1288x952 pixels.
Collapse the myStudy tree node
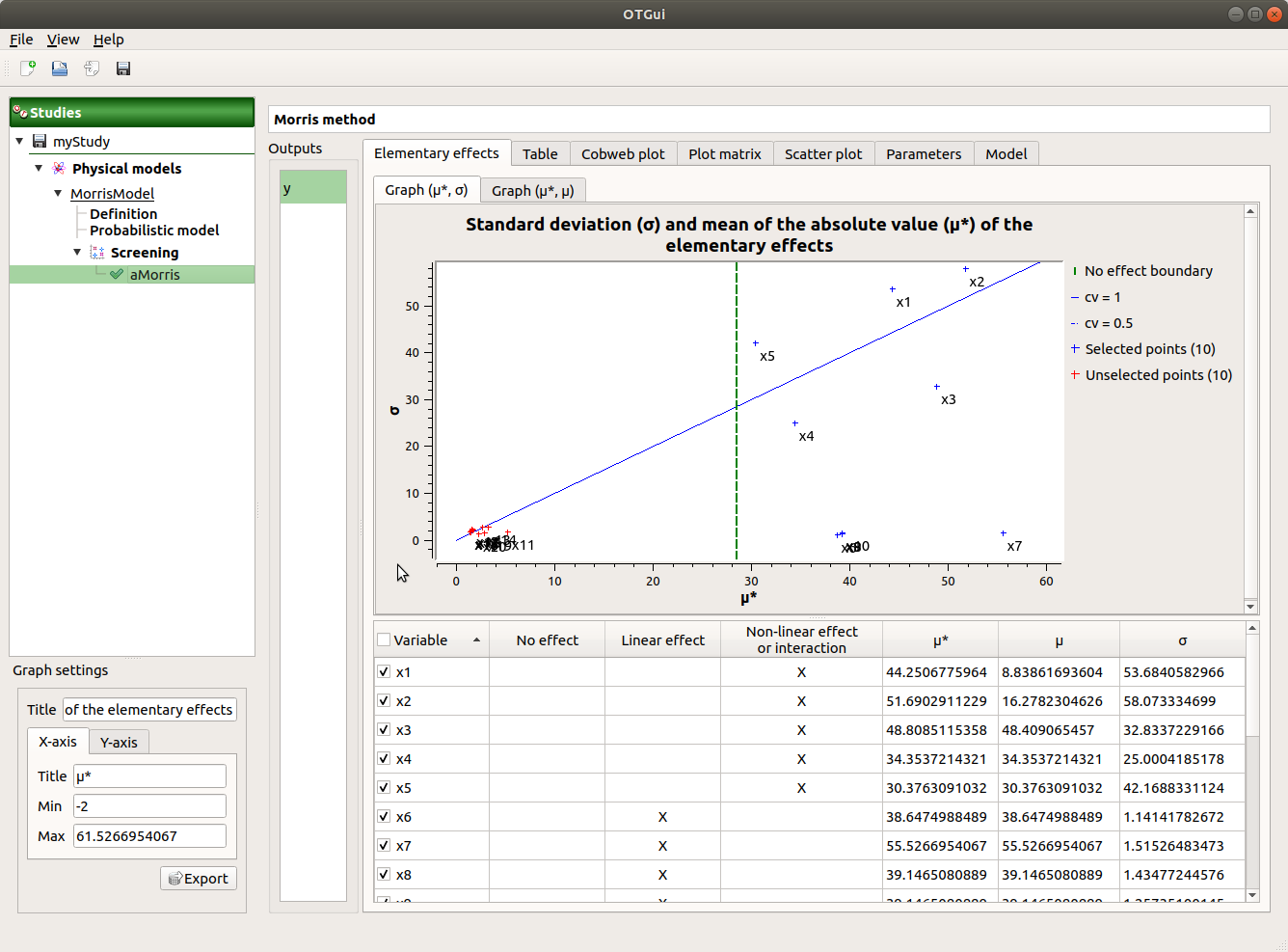click(x=19, y=142)
